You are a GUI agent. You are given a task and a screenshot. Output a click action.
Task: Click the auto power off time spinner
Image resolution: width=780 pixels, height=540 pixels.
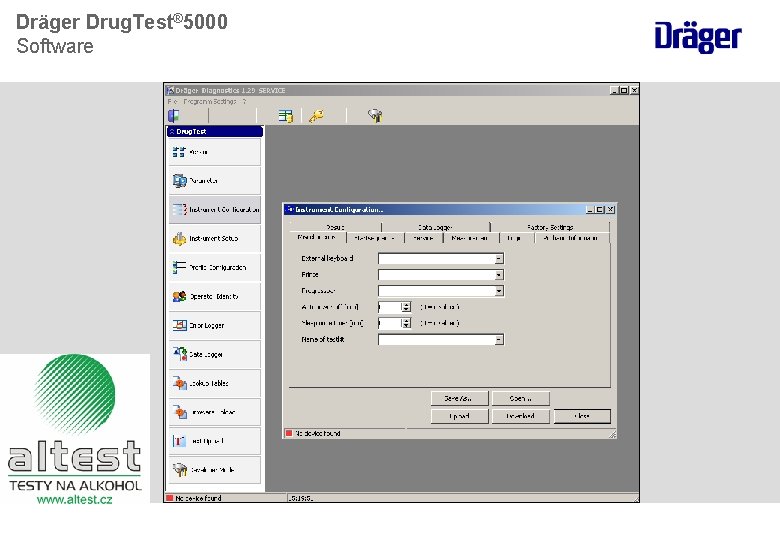click(x=406, y=307)
